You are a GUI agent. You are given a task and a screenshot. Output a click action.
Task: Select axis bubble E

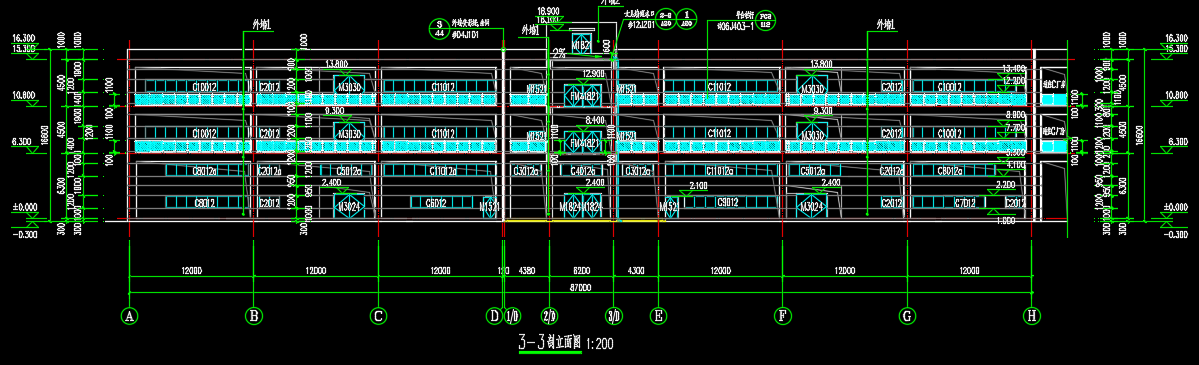pyautogui.click(x=658, y=315)
